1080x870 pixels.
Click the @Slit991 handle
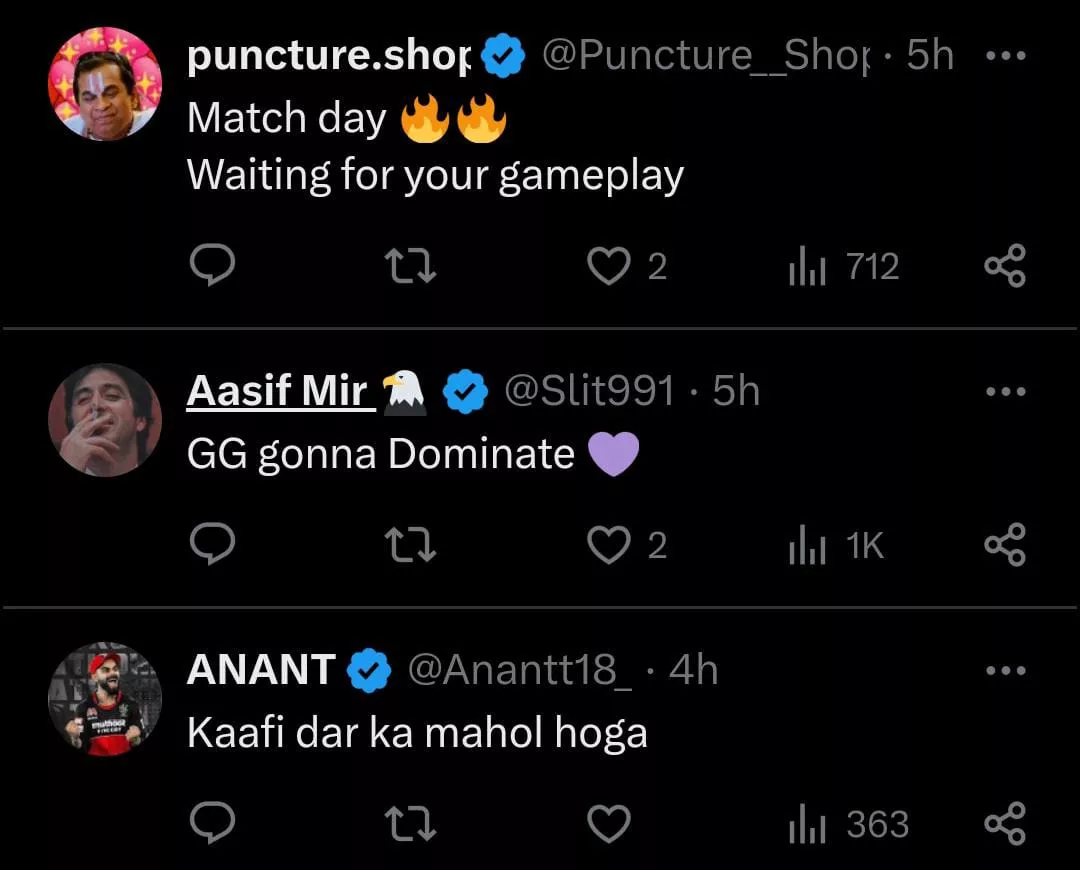click(x=588, y=391)
